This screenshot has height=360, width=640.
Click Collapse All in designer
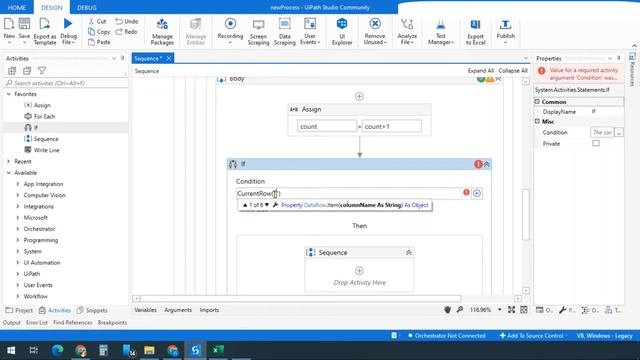(513, 71)
